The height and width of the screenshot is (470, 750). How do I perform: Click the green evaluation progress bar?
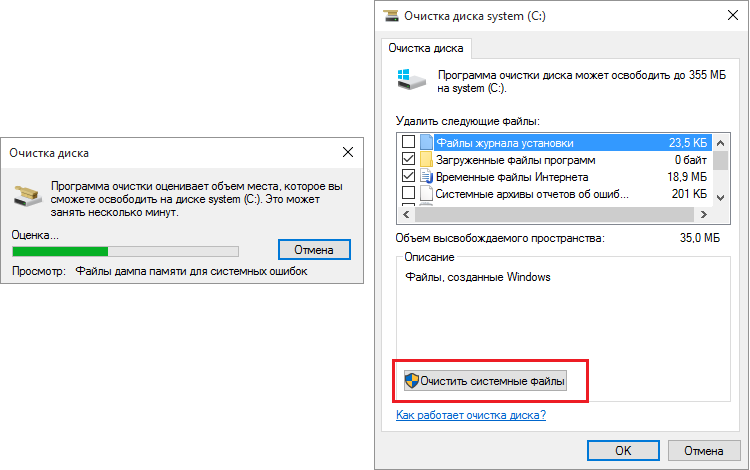(125, 251)
